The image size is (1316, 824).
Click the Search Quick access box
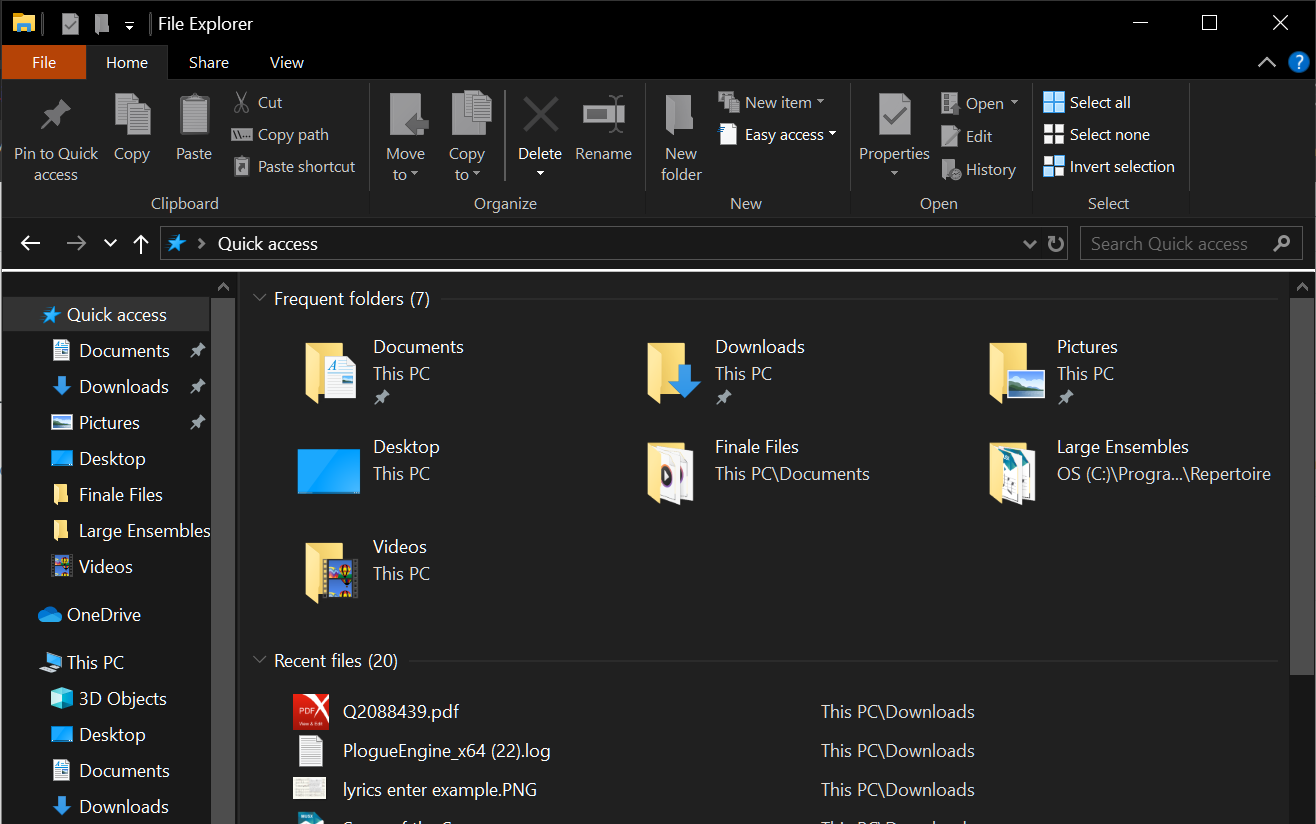click(1191, 243)
